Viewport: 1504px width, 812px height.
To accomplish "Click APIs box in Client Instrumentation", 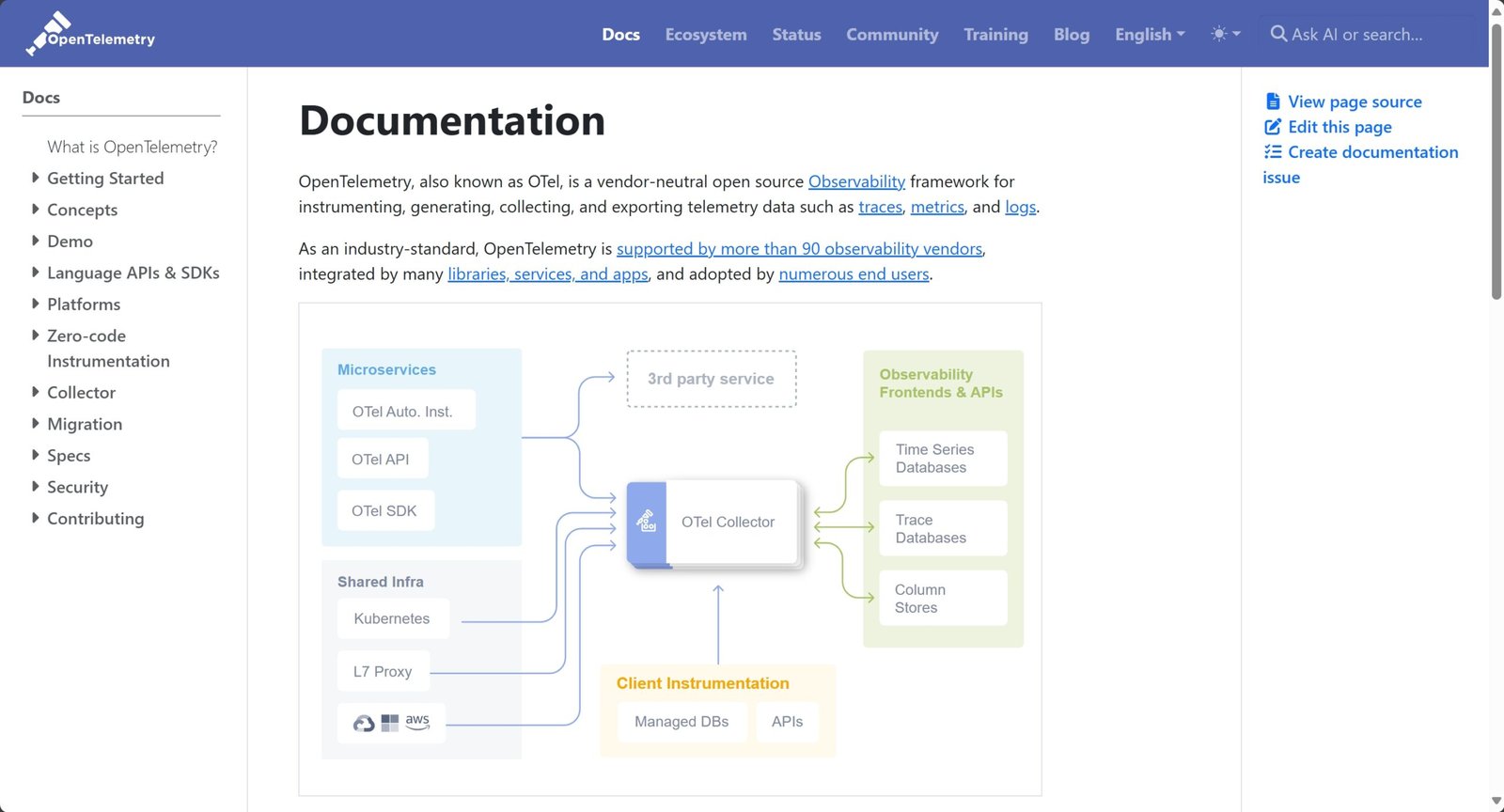I will pos(787,722).
